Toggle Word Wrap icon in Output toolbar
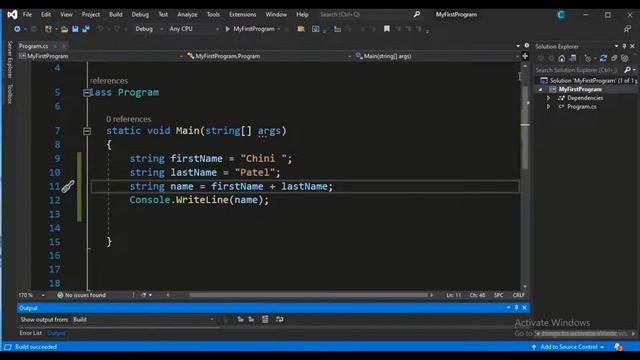 point(279,319)
